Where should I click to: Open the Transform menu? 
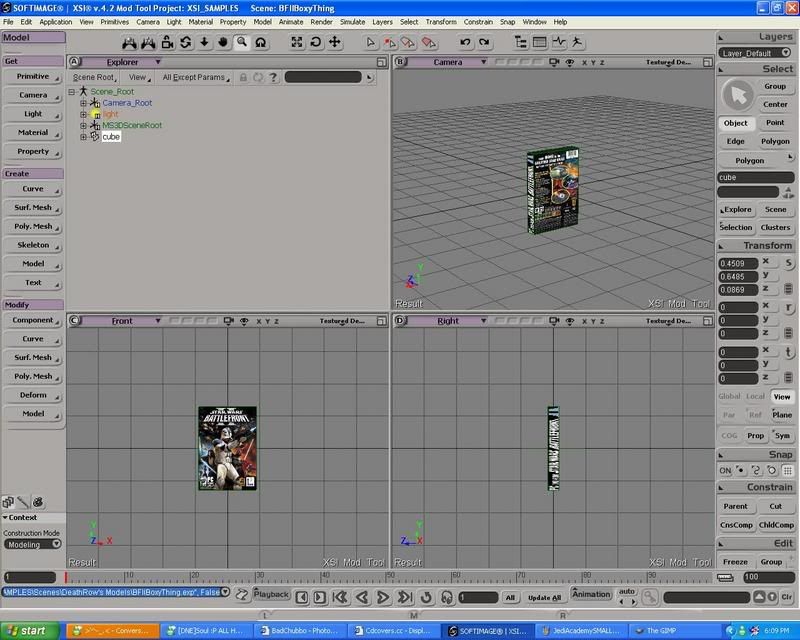pos(441,22)
